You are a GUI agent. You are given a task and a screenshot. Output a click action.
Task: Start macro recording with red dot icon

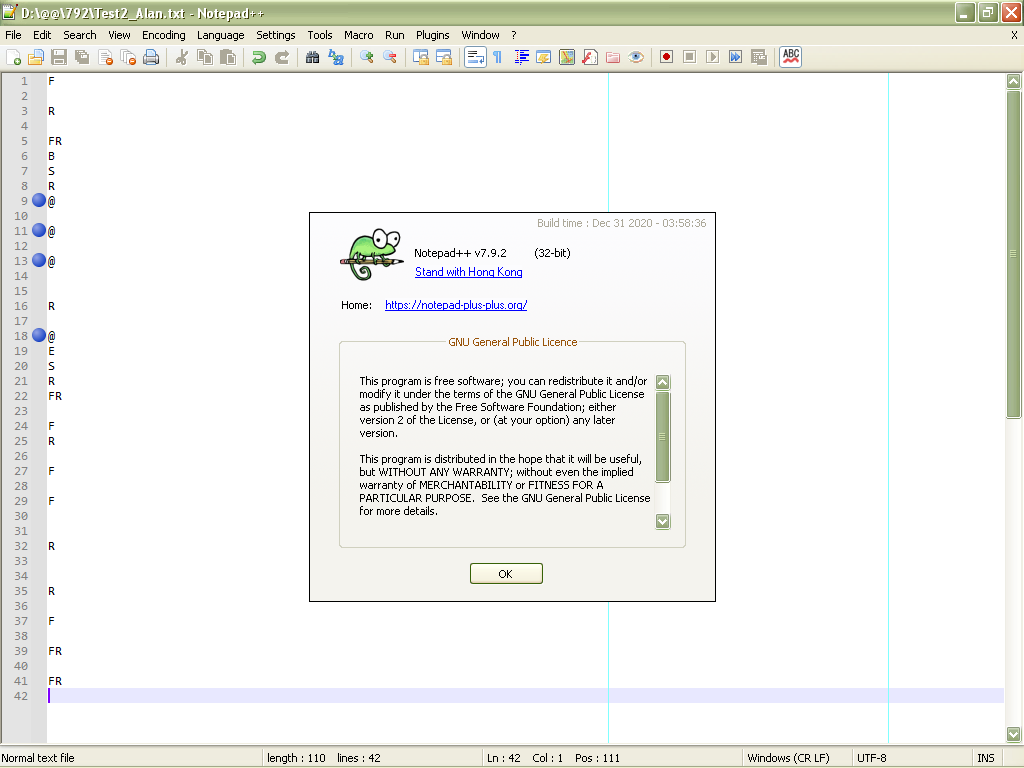click(x=666, y=57)
